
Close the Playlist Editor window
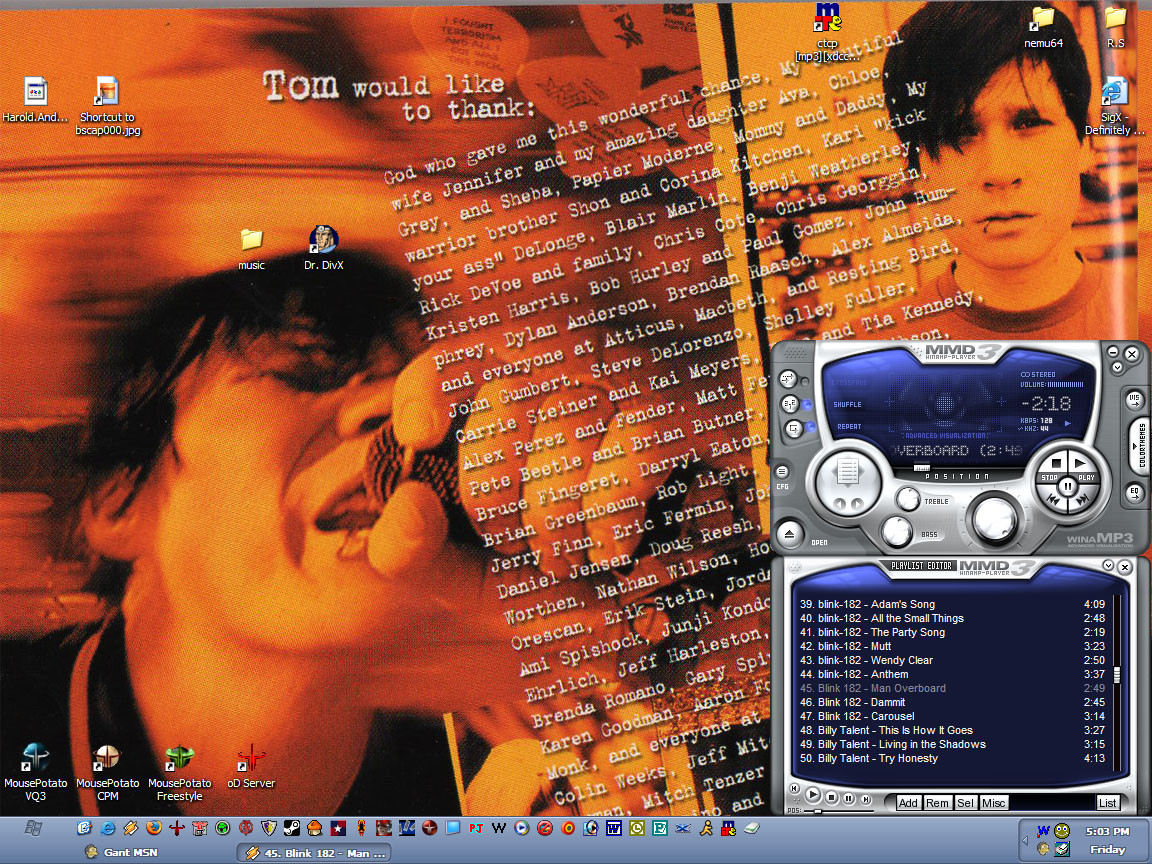[x=1124, y=566]
